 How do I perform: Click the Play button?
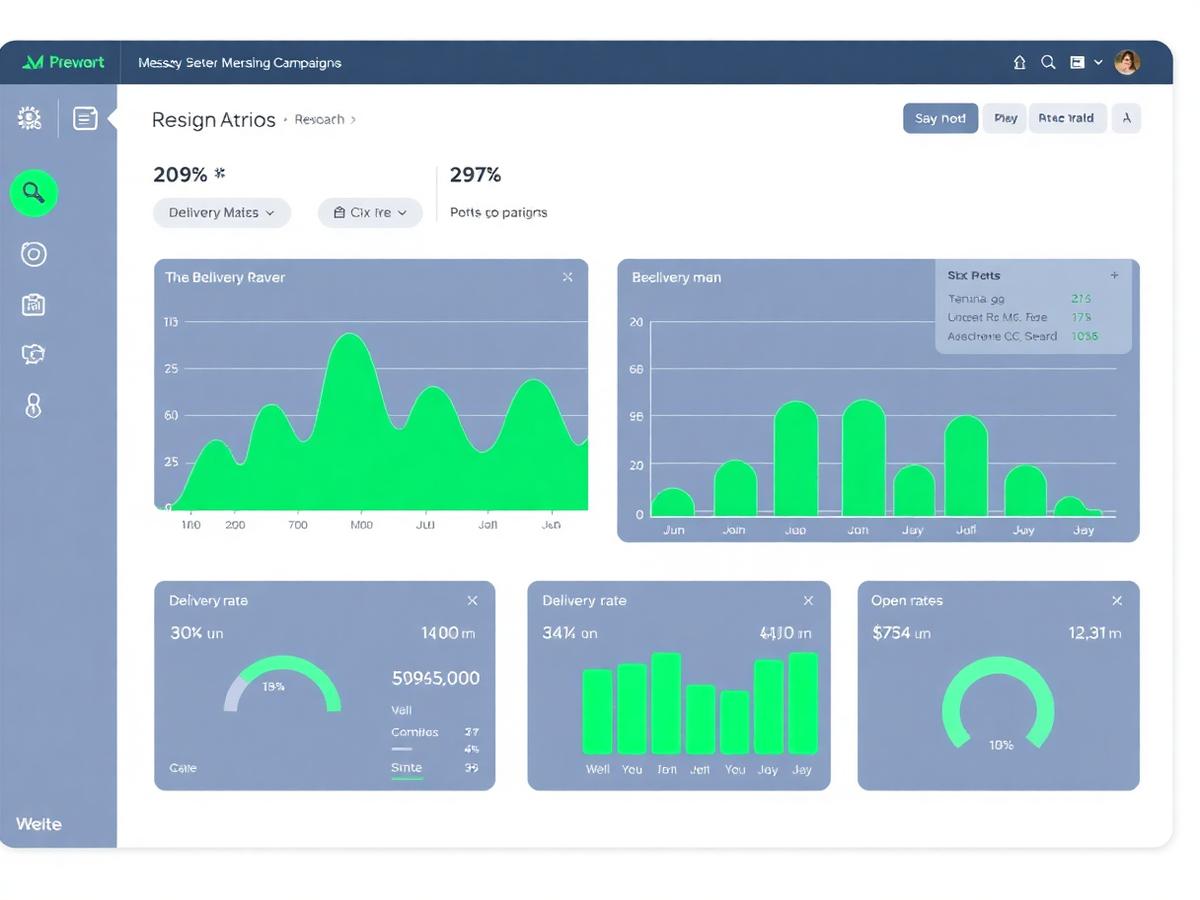click(1005, 118)
